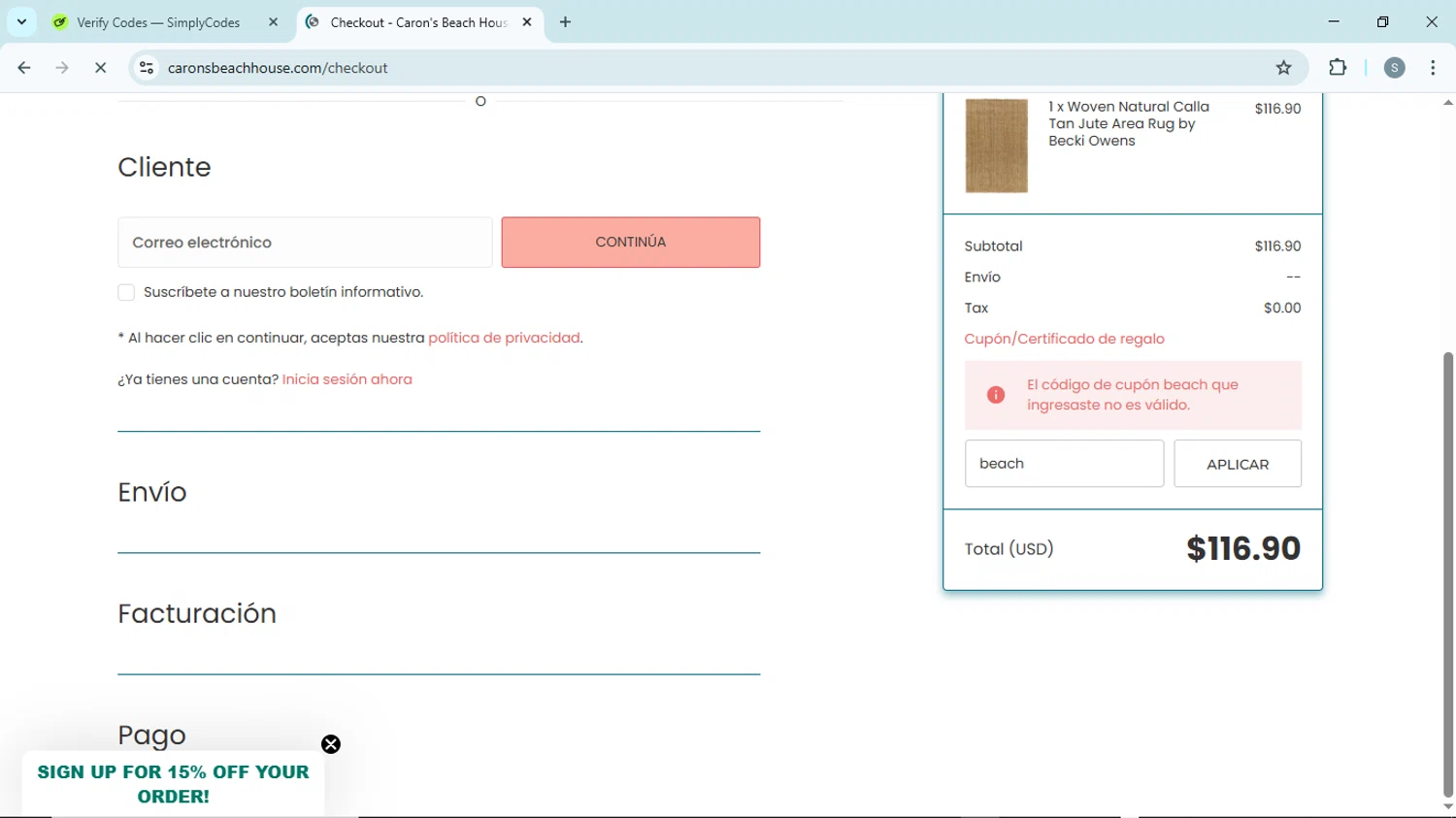Image resolution: width=1456 pixels, height=818 pixels.
Task: Stop loading the page
Action: point(100,68)
